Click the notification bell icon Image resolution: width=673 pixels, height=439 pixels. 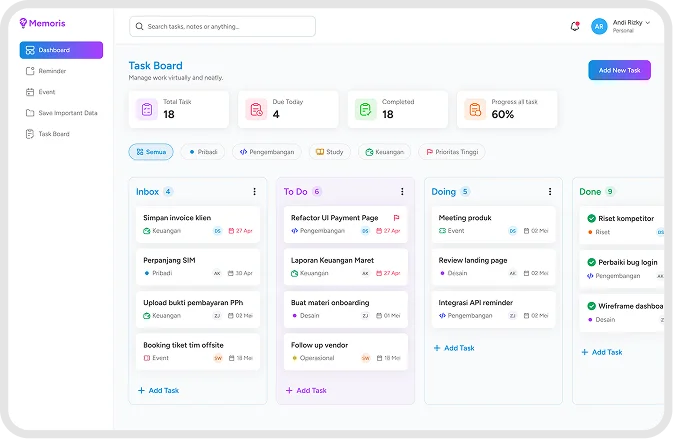pos(575,26)
